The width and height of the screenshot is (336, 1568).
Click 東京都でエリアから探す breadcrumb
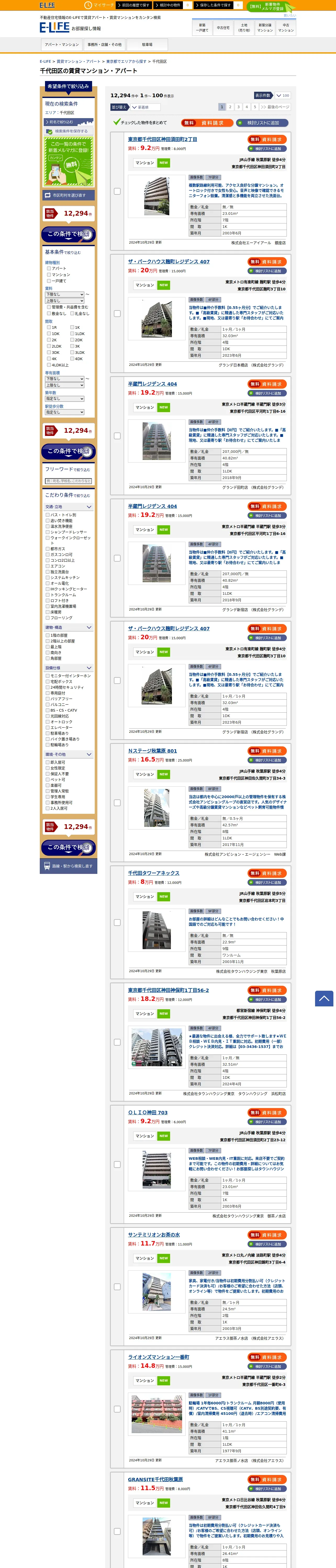[x=126, y=61]
